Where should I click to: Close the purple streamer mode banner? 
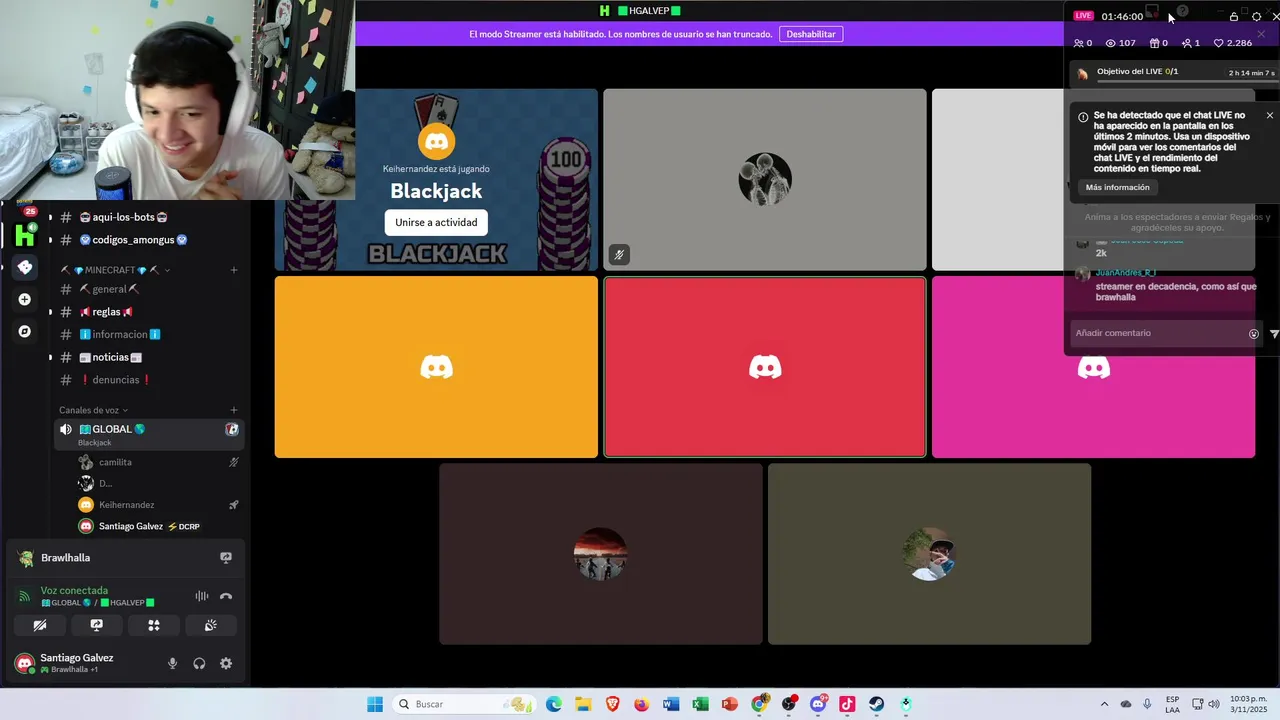1261,34
